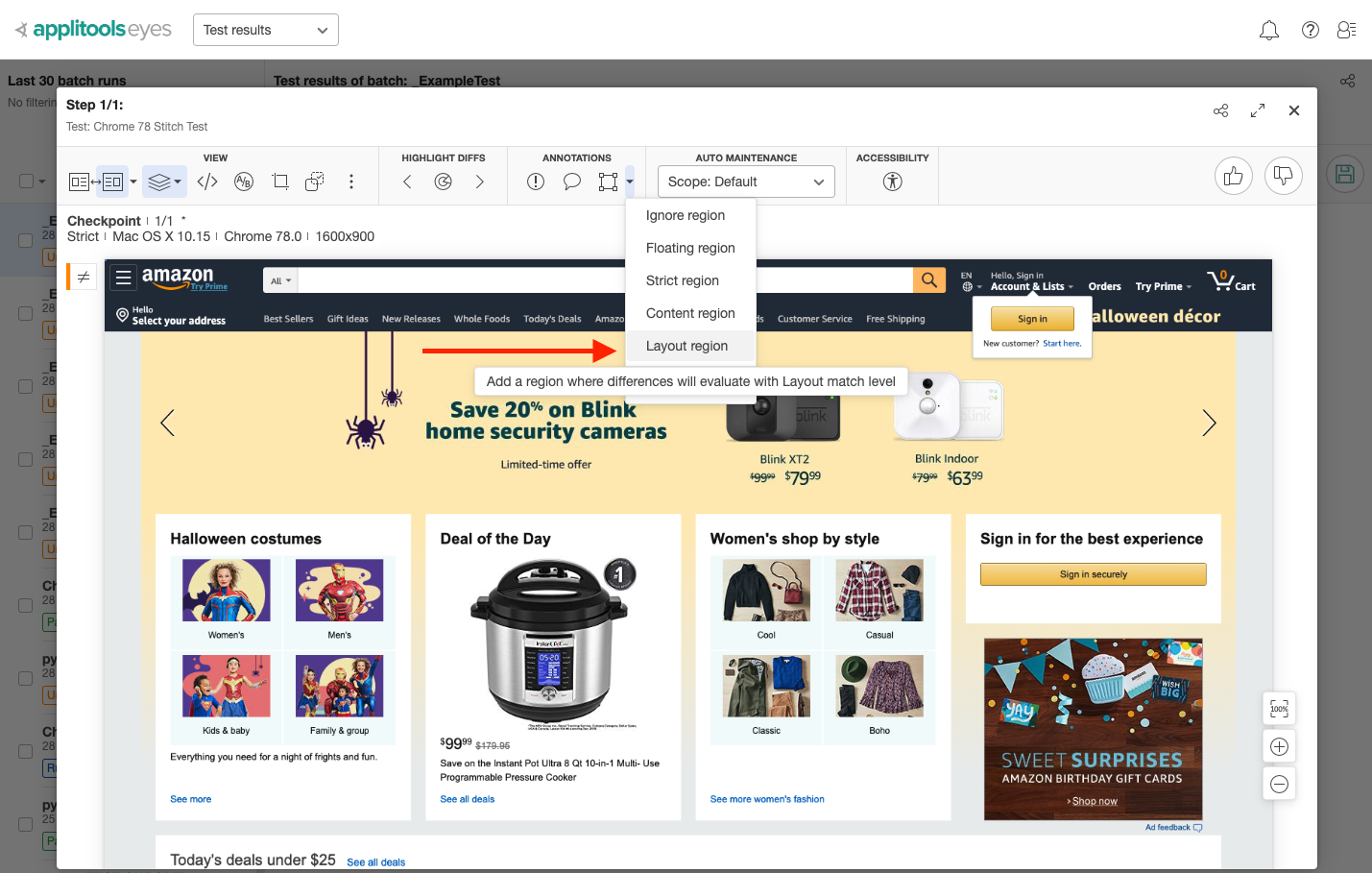The width and height of the screenshot is (1372, 873).
Task: Tick the second batch run checkbox
Action: click(x=26, y=313)
